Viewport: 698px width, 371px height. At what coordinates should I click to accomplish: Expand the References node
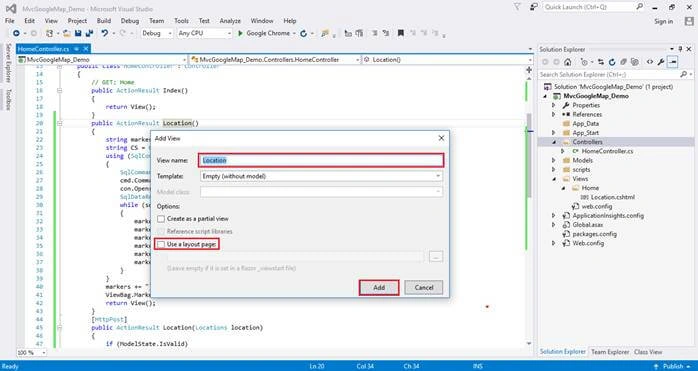click(x=553, y=114)
